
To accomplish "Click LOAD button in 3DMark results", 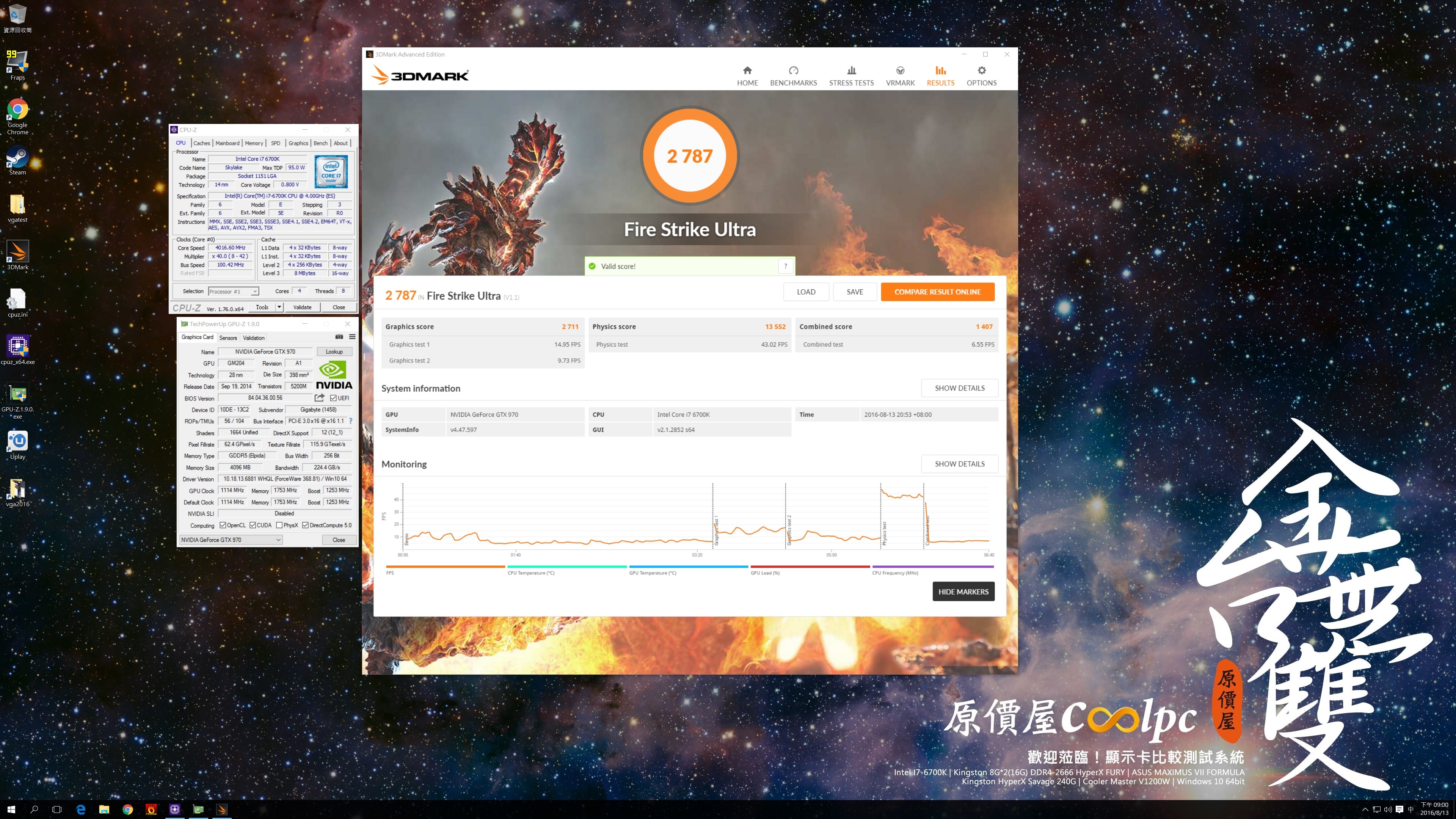I will point(806,292).
